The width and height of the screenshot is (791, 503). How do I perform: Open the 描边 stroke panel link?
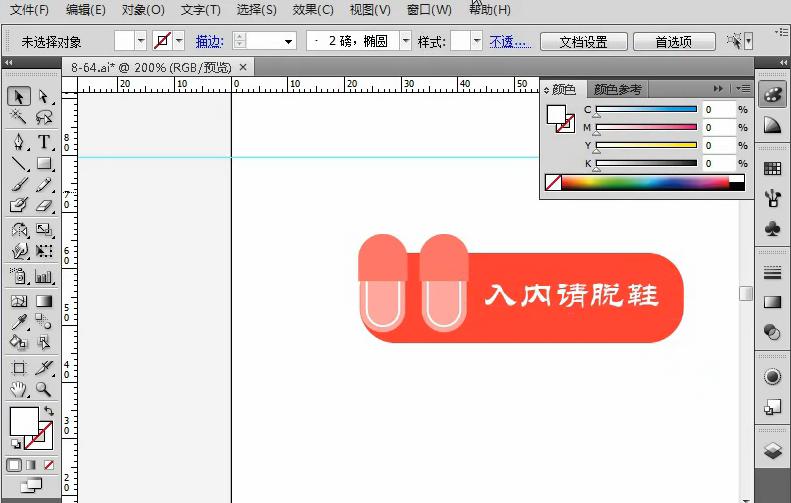209,41
